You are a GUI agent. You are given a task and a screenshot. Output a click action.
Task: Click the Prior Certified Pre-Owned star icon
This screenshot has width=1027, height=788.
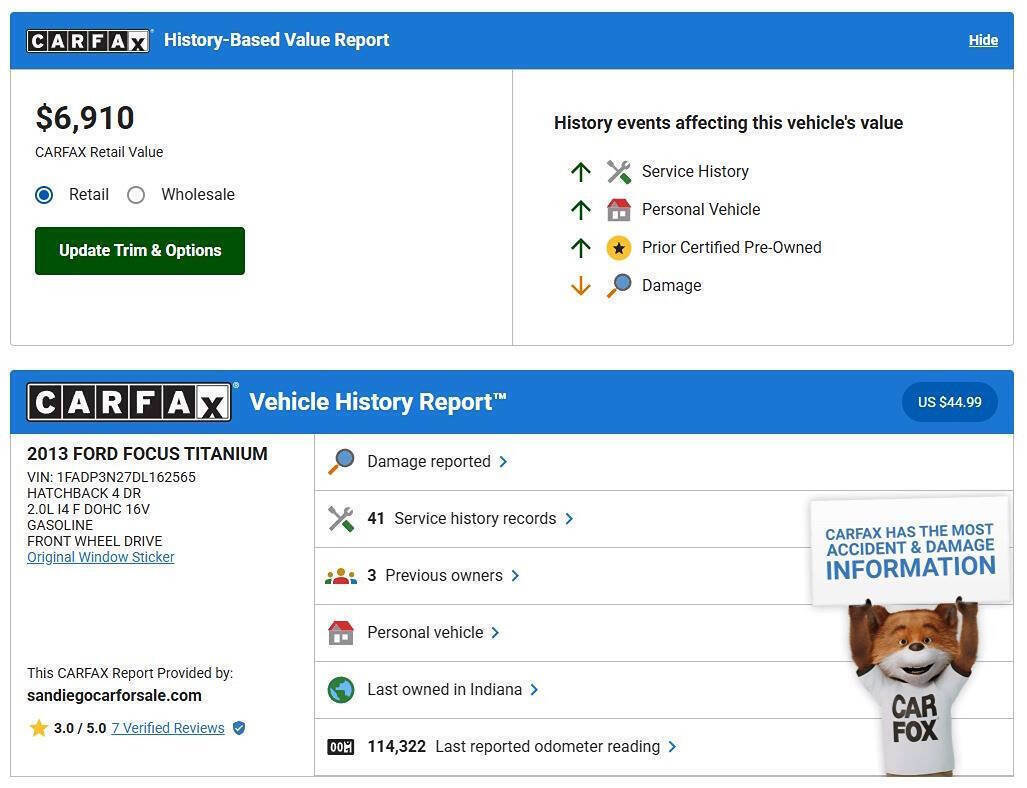click(x=618, y=248)
